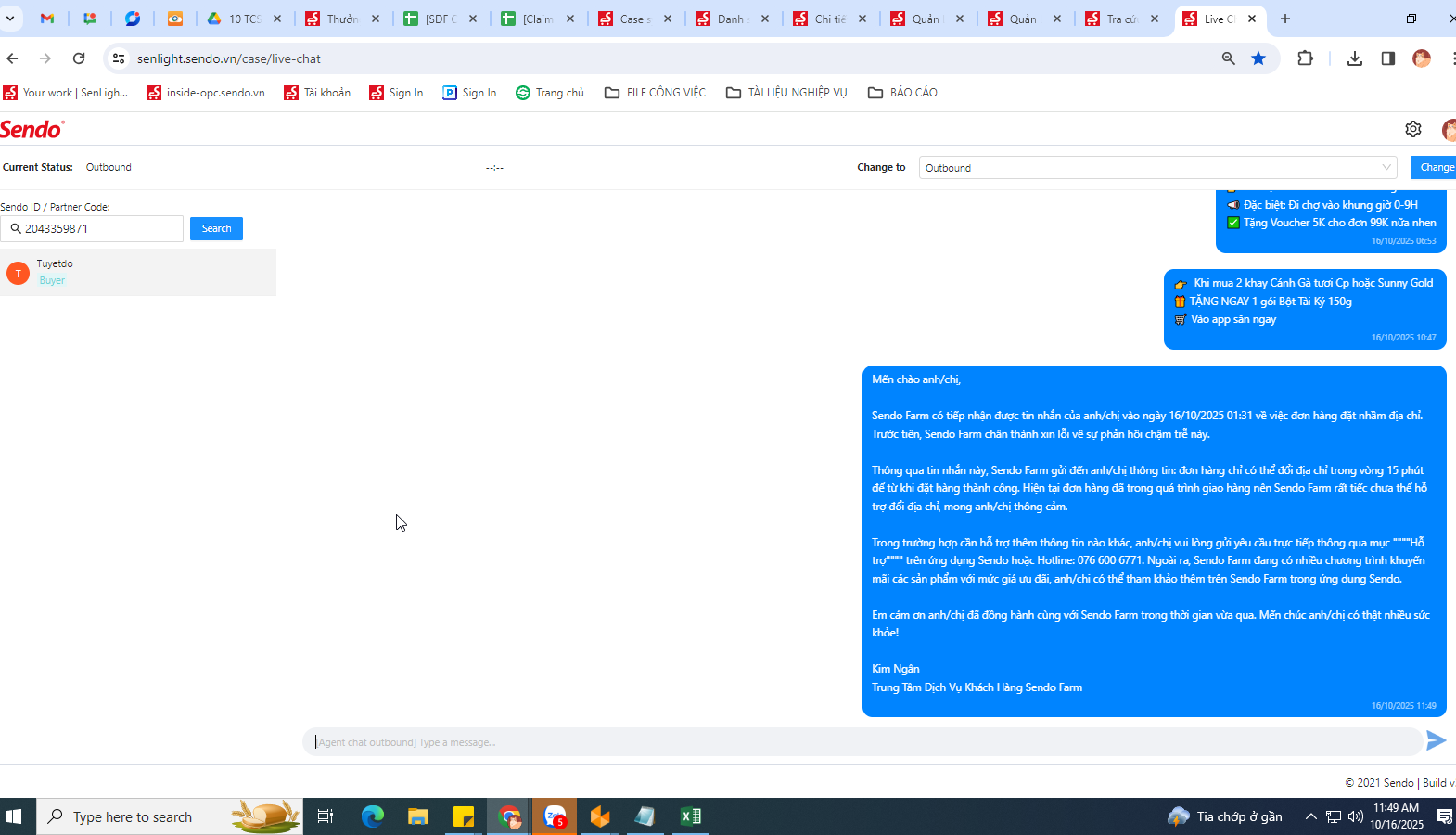Open the TÀI LIỆU NGHIỆP VỤ bookmark folder
This screenshot has width=1456, height=835.
pyautogui.click(x=786, y=93)
